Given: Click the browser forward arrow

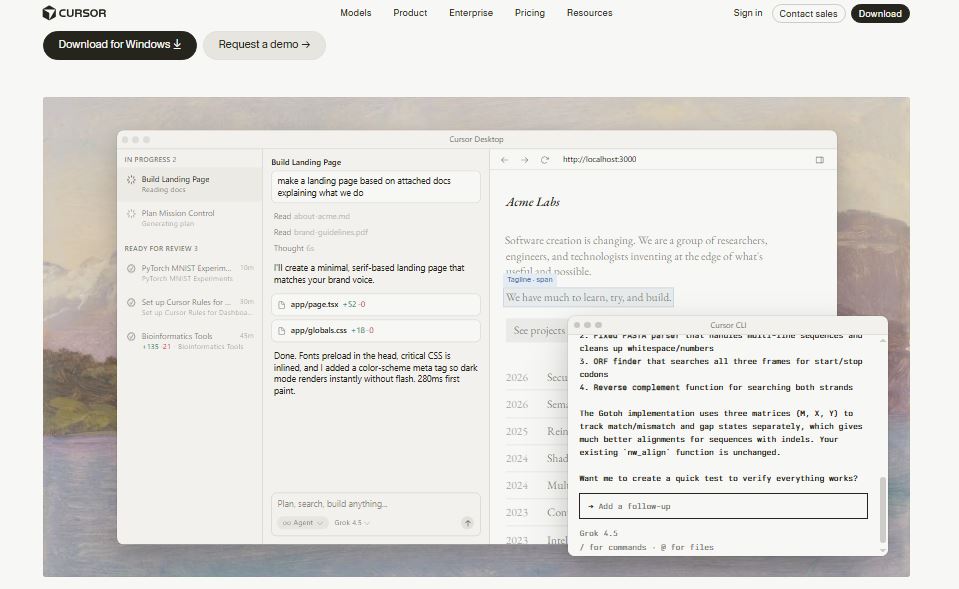Looking at the screenshot, I should click(x=524, y=160).
